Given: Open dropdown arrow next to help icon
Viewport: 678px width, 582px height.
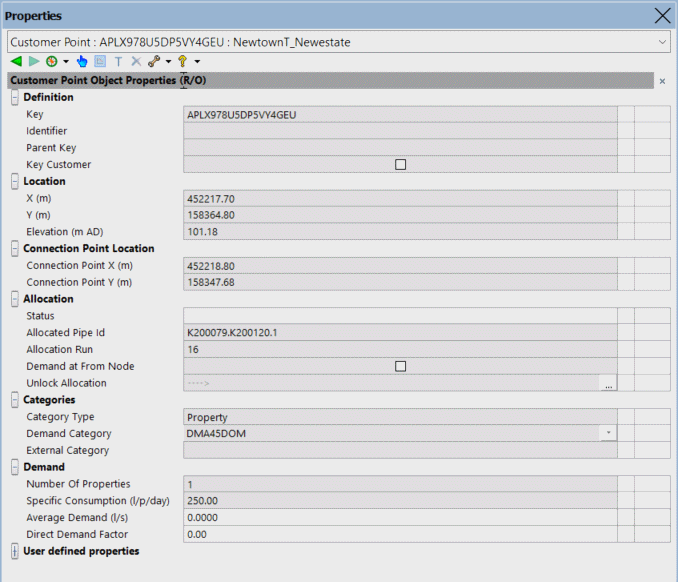Looking at the screenshot, I should click(x=197, y=61).
